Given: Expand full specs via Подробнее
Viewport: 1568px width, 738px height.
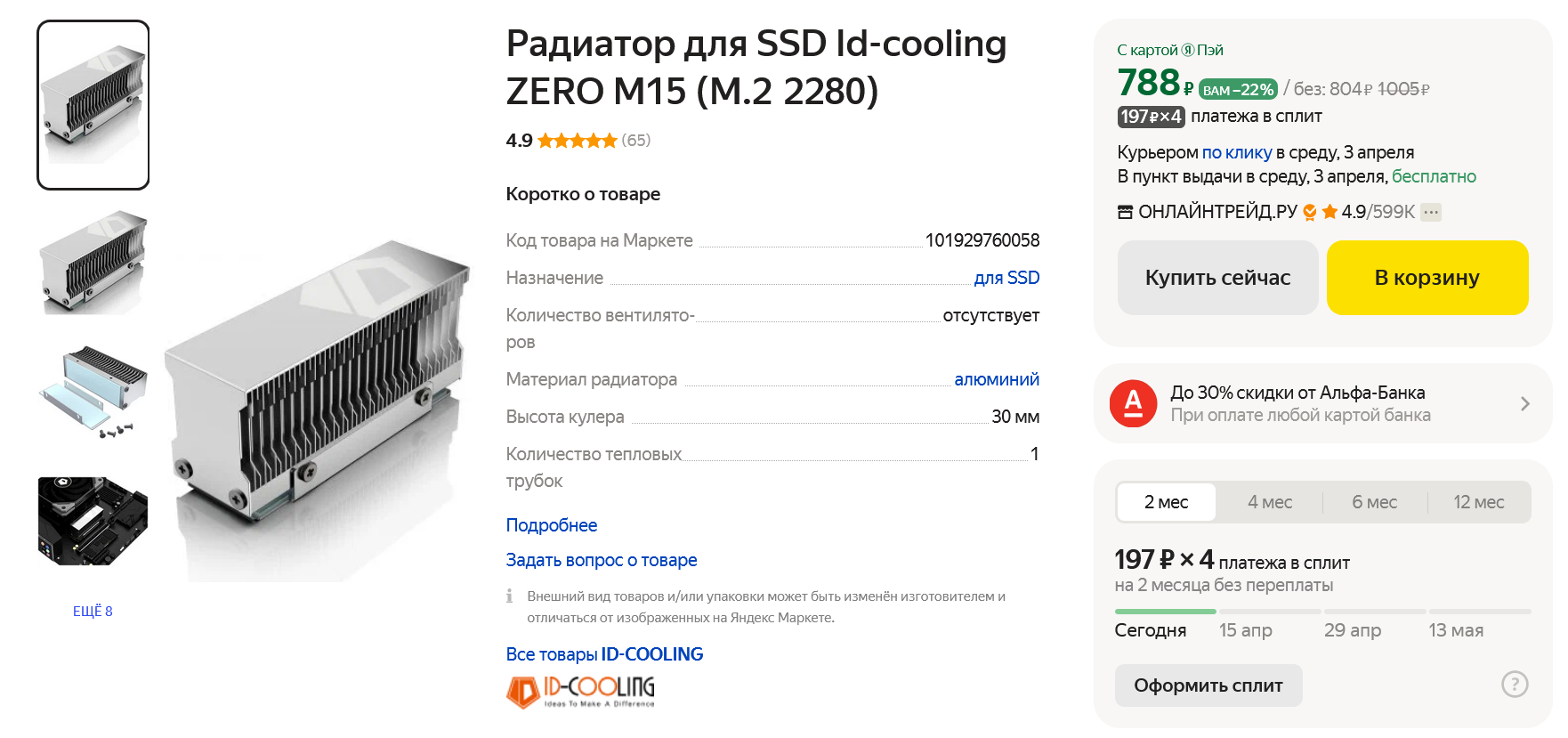Looking at the screenshot, I should point(552,525).
